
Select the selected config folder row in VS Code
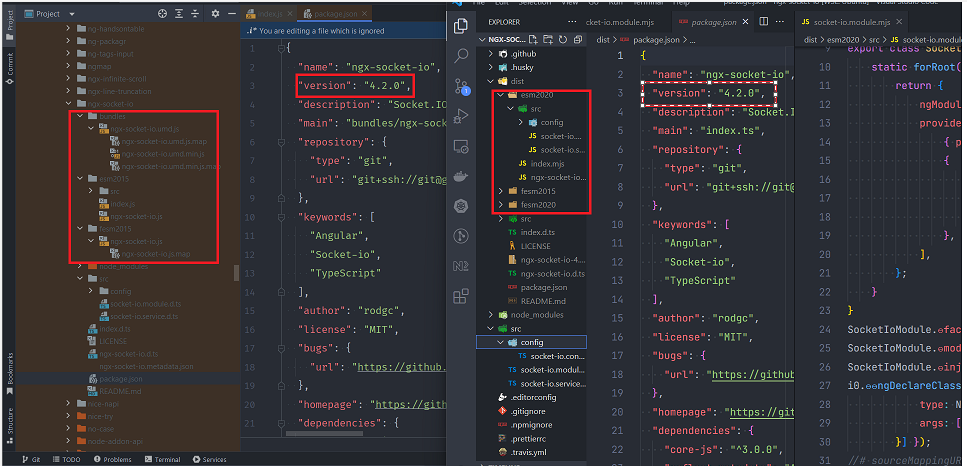coord(531,342)
